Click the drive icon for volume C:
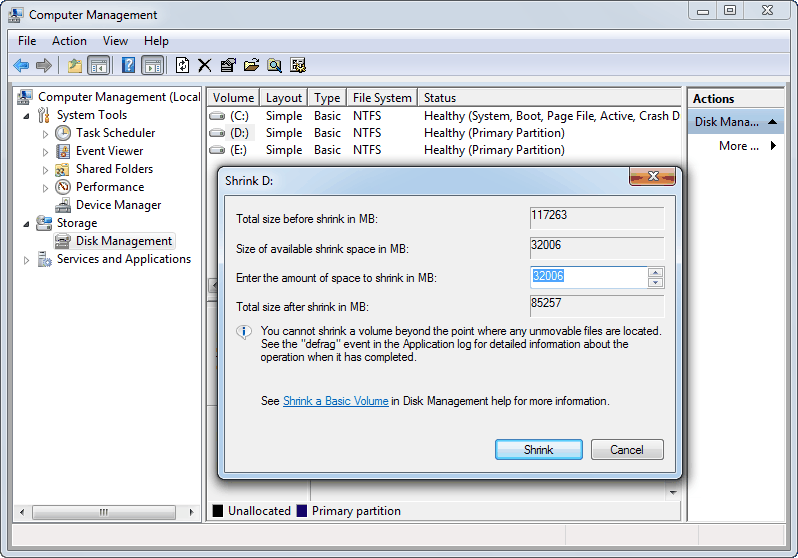The width and height of the screenshot is (798, 558). (x=217, y=116)
